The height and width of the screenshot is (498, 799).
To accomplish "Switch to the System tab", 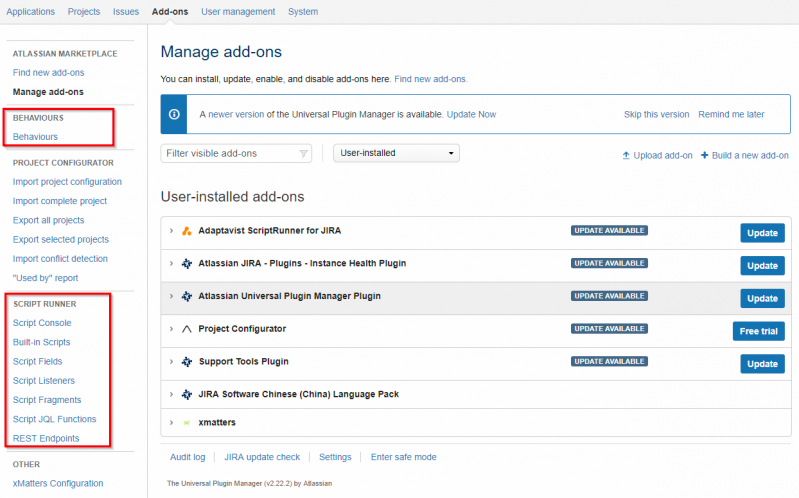I will (302, 12).
